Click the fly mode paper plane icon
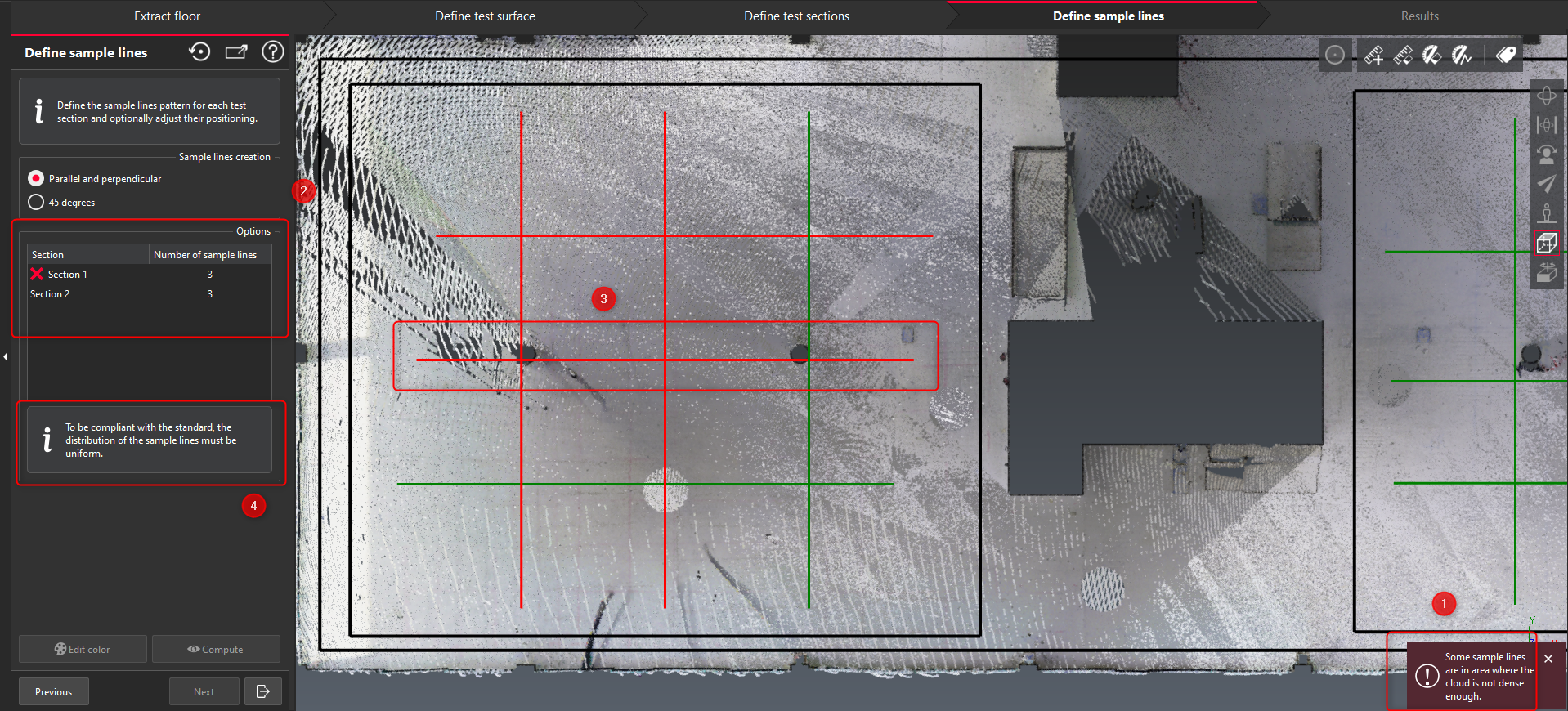 click(1546, 184)
